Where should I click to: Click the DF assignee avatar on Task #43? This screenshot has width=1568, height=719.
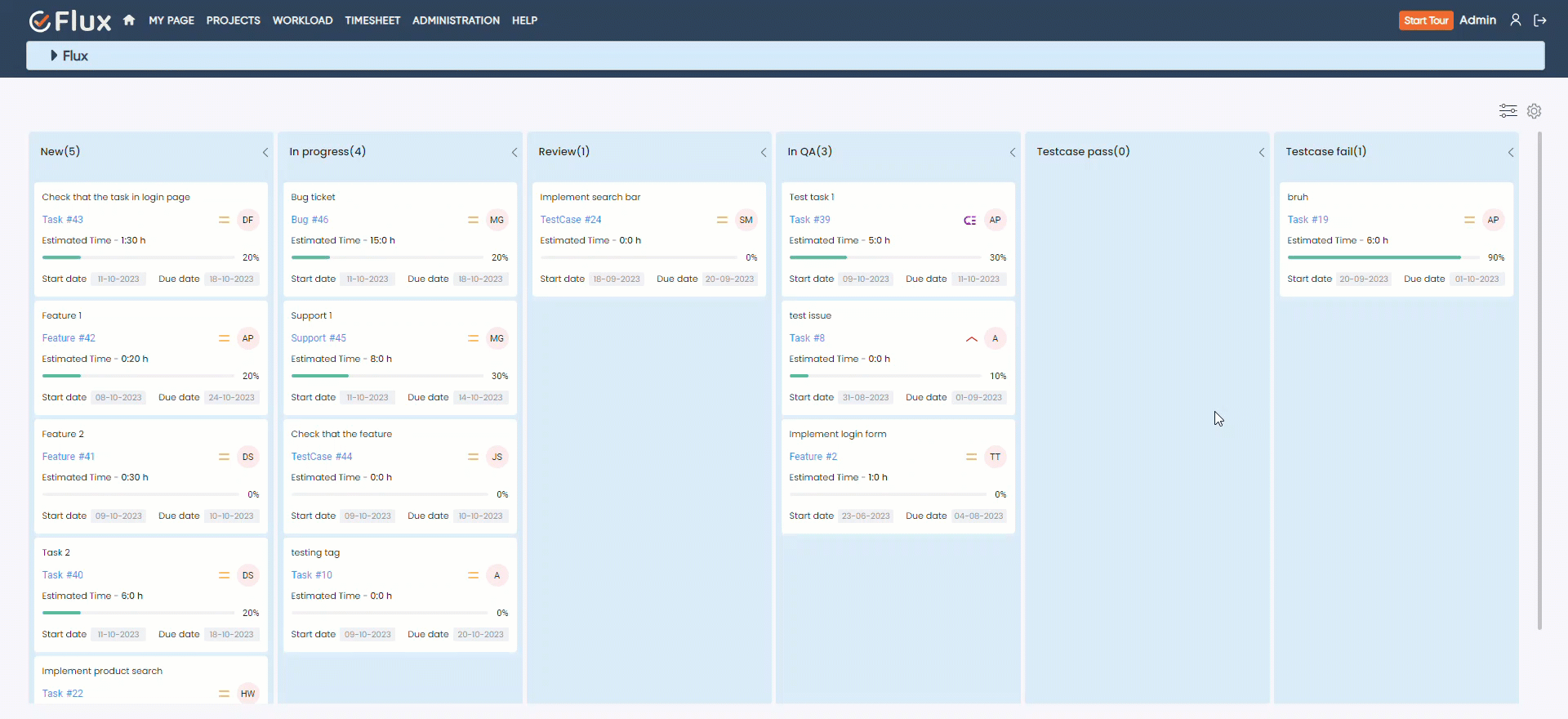click(247, 220)
